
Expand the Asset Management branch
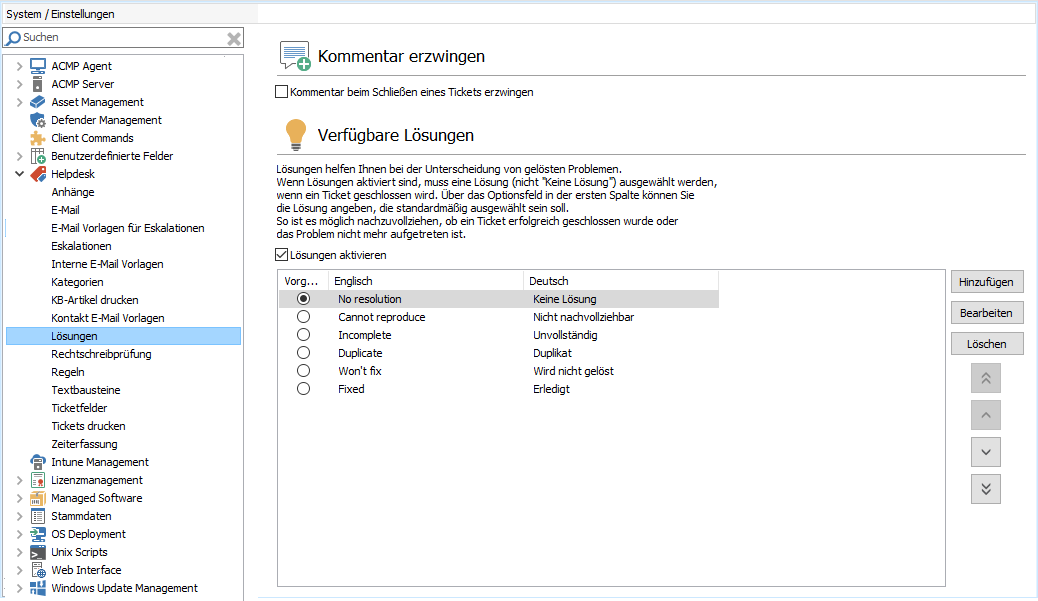point(19,102)
